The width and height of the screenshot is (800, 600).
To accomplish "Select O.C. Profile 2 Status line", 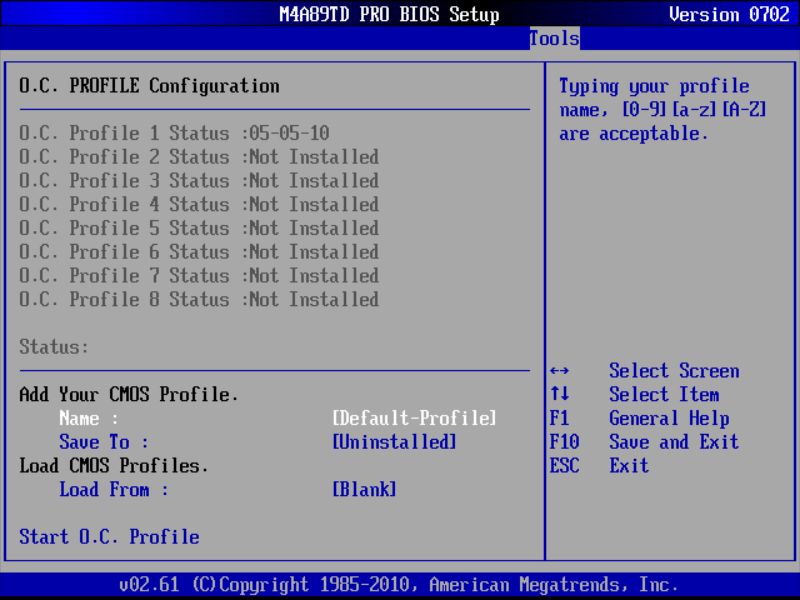I will 196,157.
